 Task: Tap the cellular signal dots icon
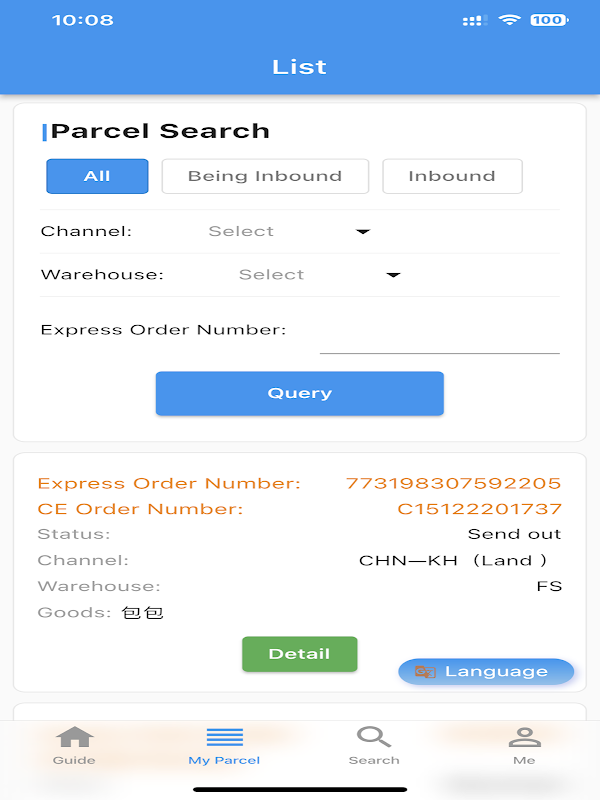coord(475,20)
